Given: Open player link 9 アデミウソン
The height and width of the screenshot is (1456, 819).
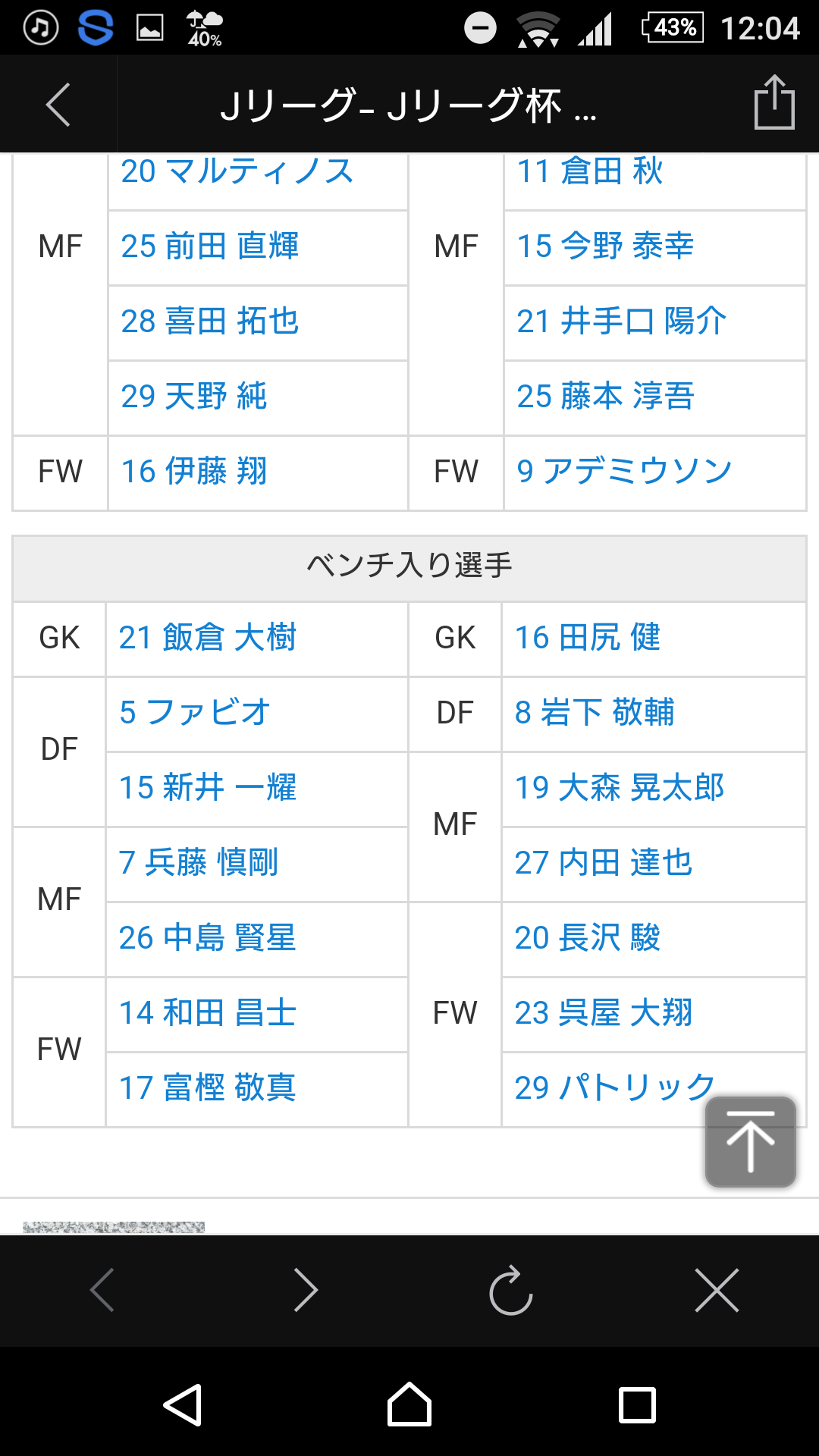Looking at the screenshot, I should 623,472.
